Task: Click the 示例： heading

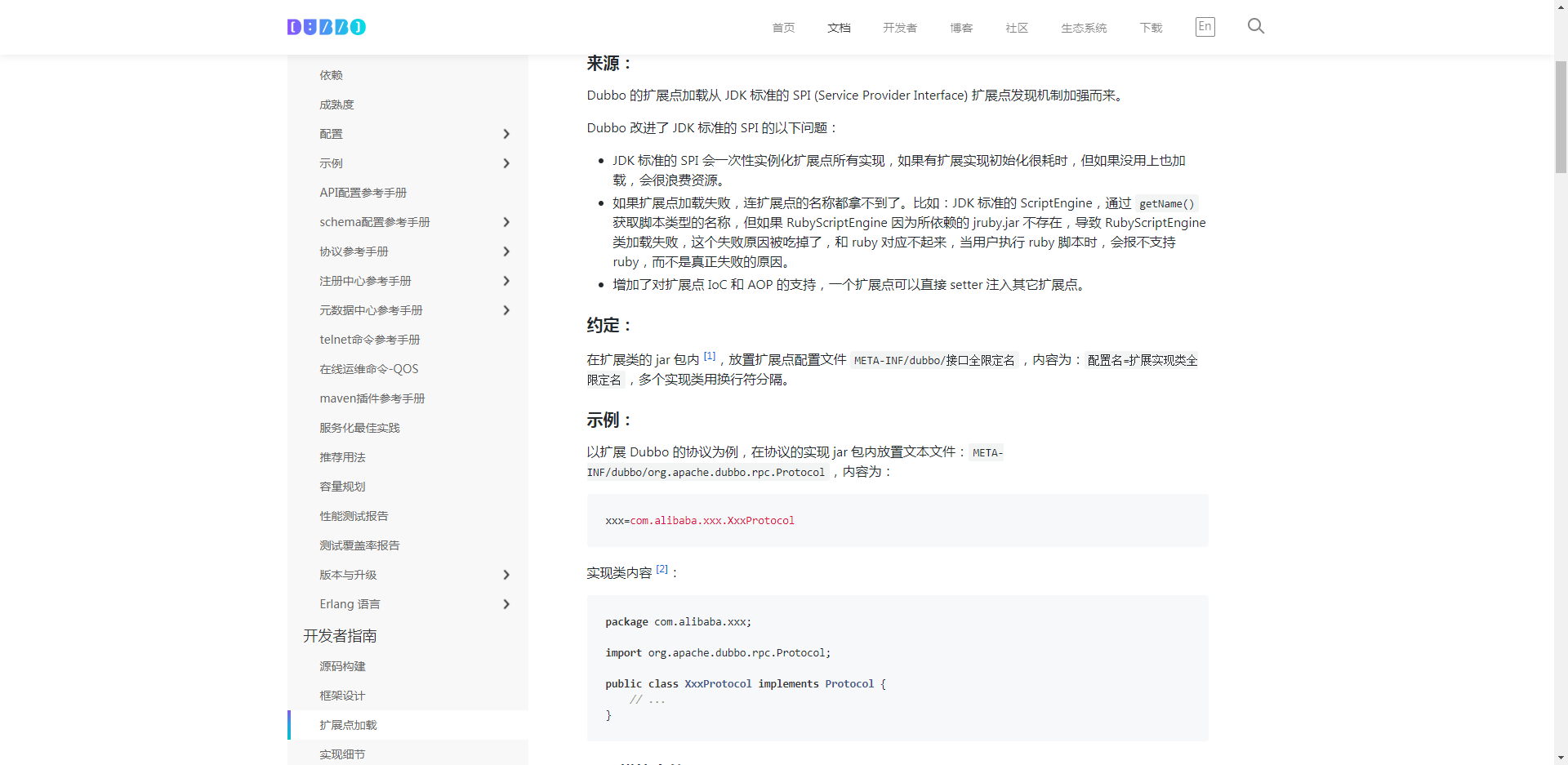Action: coord(610,420)
